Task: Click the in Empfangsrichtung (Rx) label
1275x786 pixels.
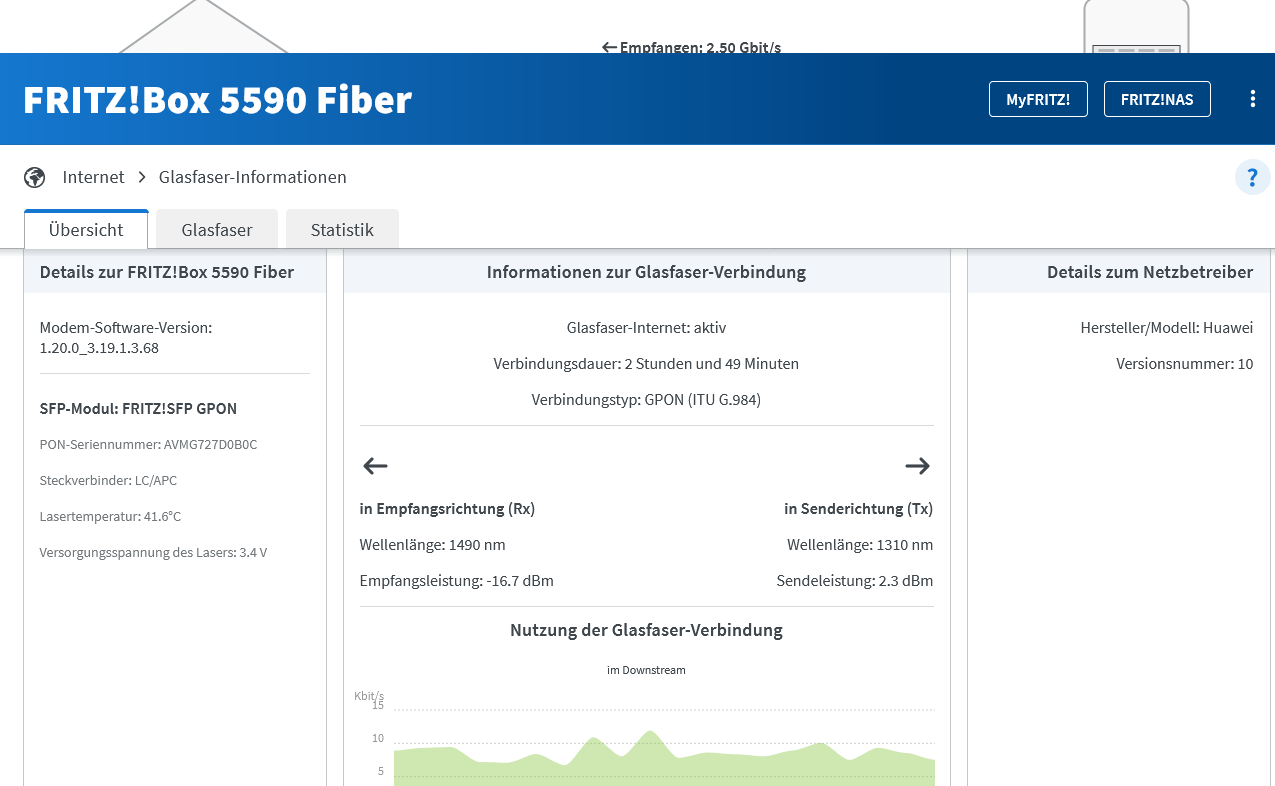Action: 447,508
